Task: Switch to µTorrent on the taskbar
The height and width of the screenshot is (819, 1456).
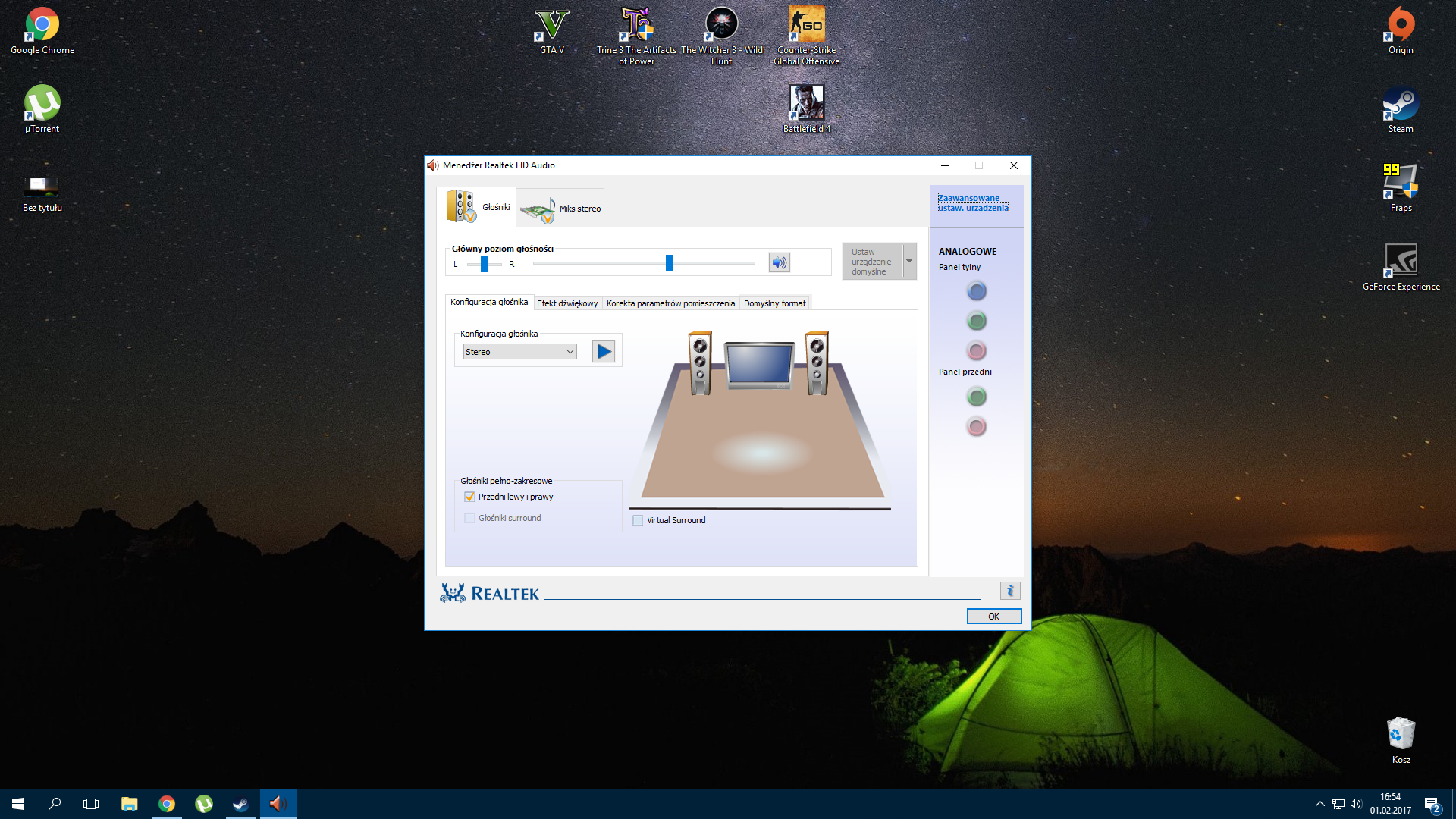Action: (204, 804)
